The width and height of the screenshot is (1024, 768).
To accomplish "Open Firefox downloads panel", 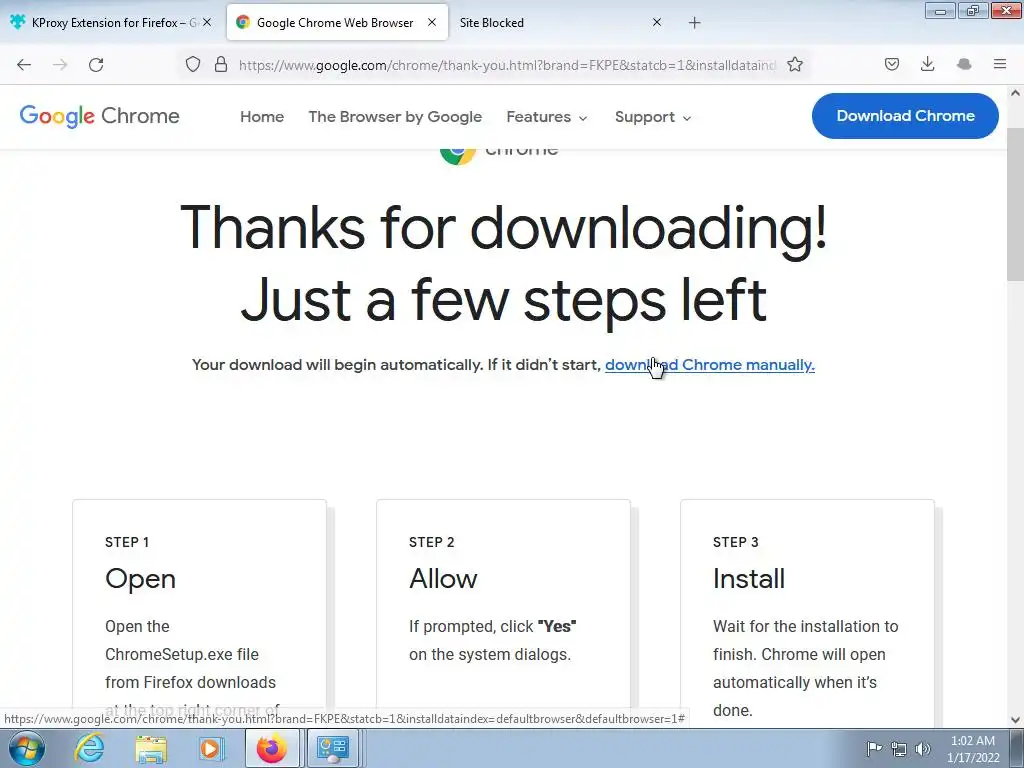I will point(927,64).
